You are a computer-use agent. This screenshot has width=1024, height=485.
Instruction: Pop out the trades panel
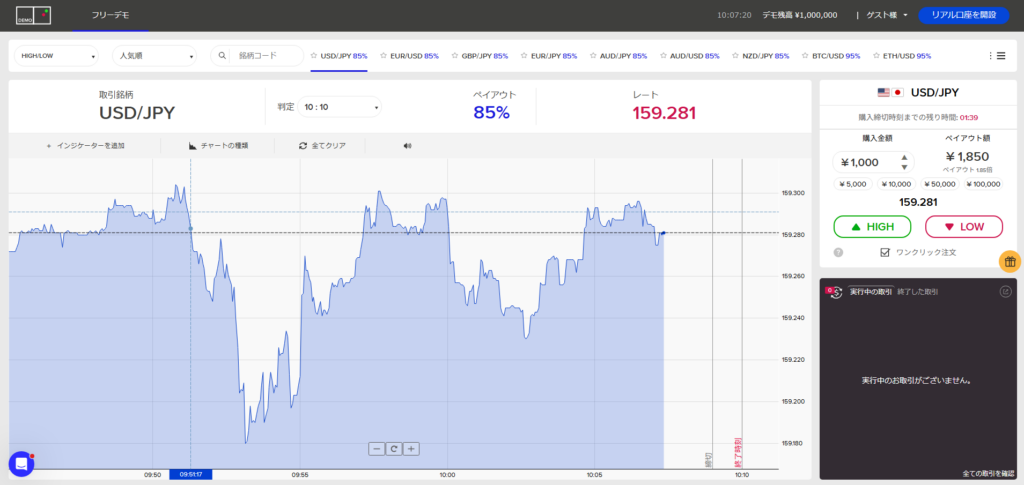click(1005, 291)
